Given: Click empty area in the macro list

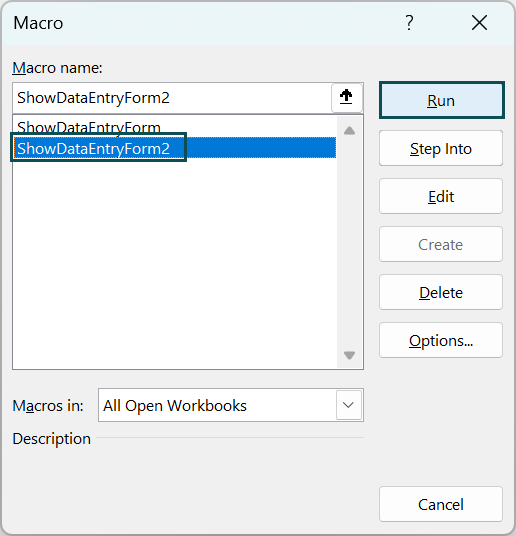Looking at the screenshot, I should coord(174,263).
